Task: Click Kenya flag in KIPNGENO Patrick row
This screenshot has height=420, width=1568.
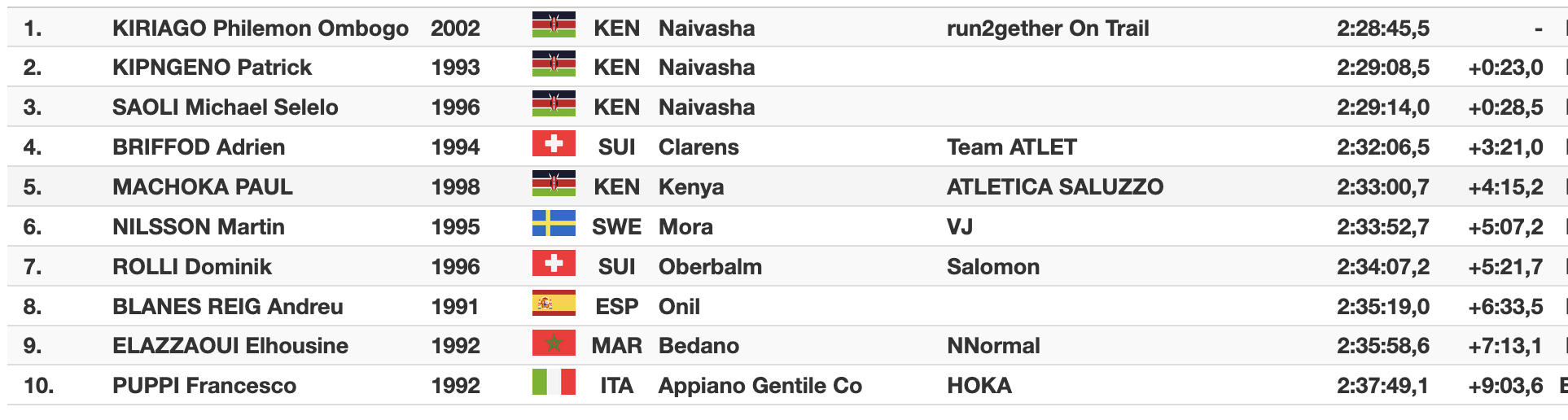Action: [554, 64]
